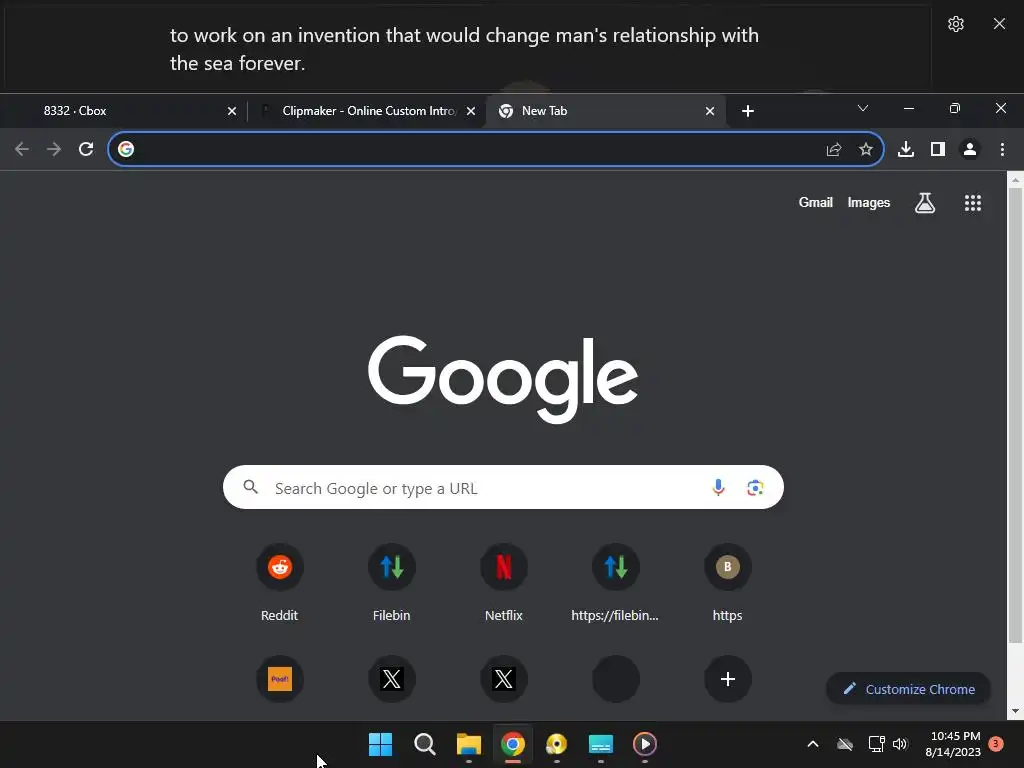
Task: Click the cloud sync tray icon
Action: pos(845,744)
